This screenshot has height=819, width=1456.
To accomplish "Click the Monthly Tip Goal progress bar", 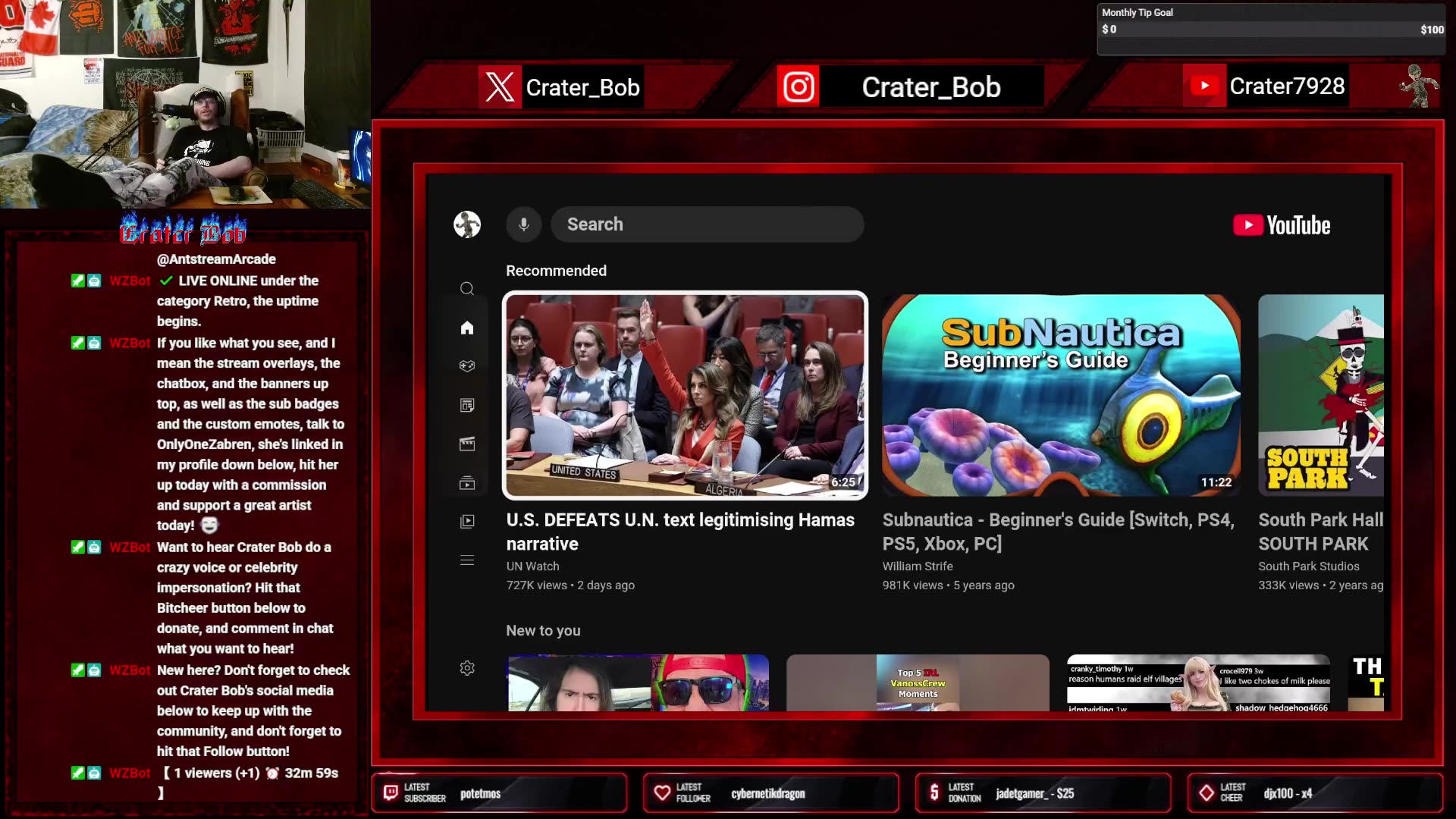I will [1271, 30].
